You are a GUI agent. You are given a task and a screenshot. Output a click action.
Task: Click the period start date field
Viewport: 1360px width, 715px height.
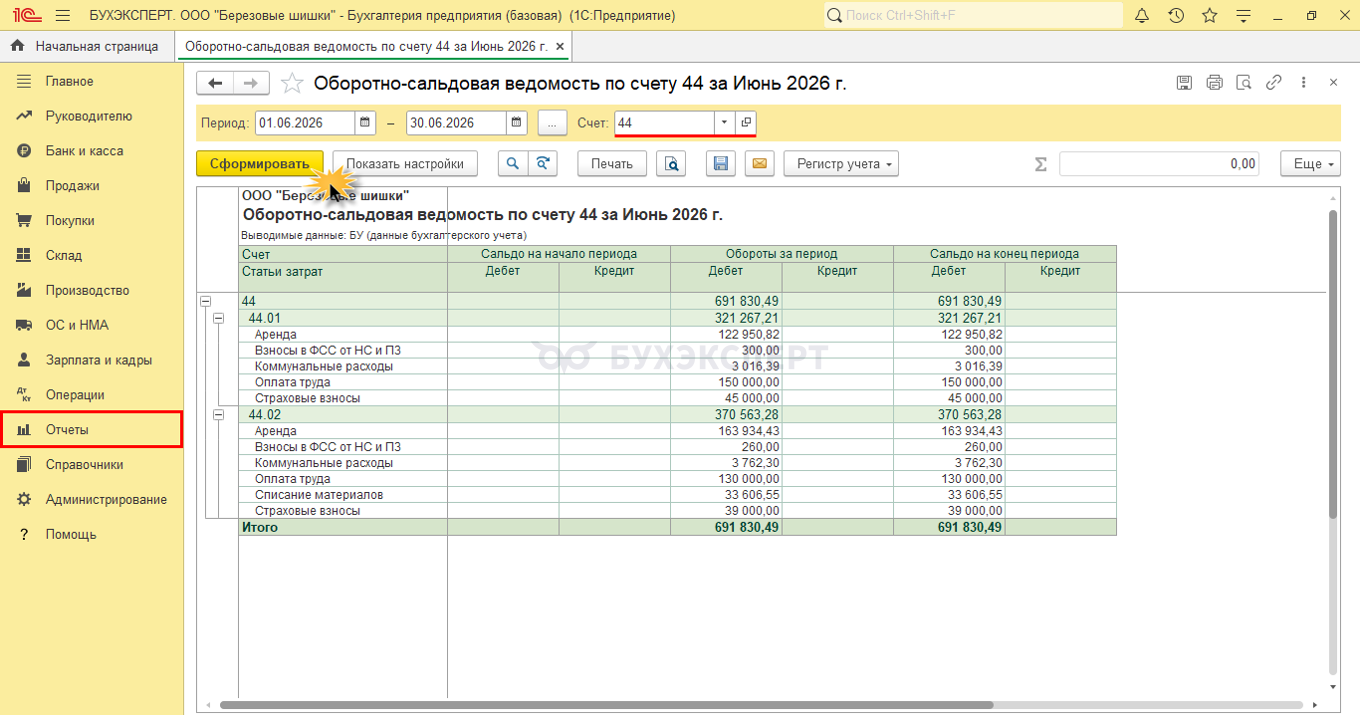[305, 123]
